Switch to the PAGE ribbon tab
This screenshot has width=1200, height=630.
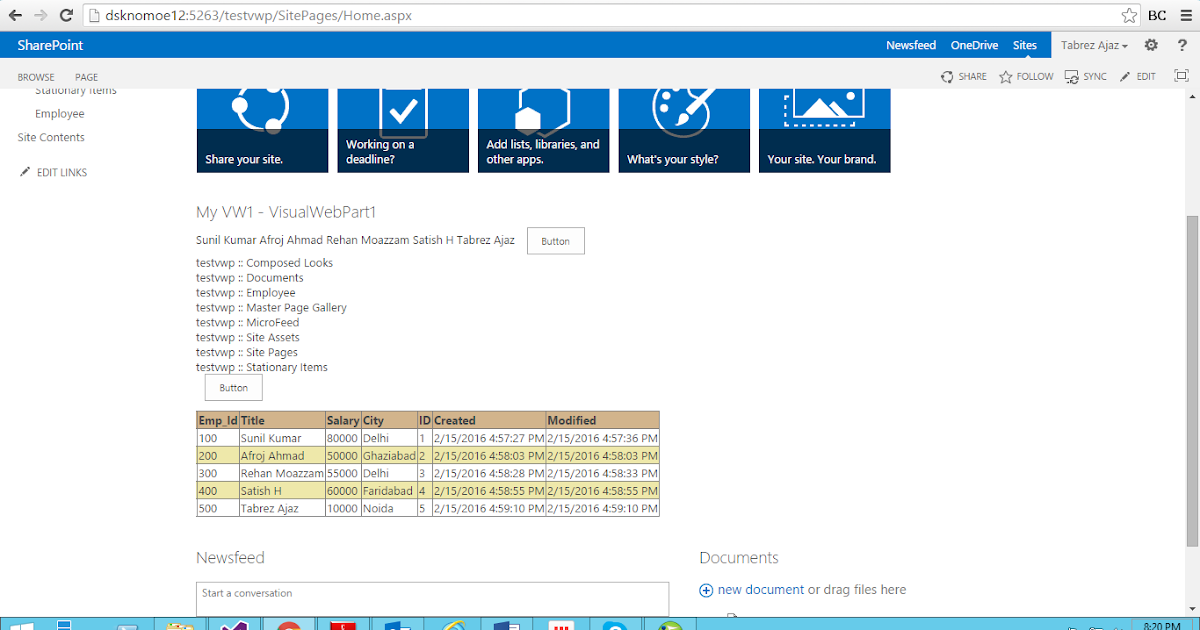86,77
